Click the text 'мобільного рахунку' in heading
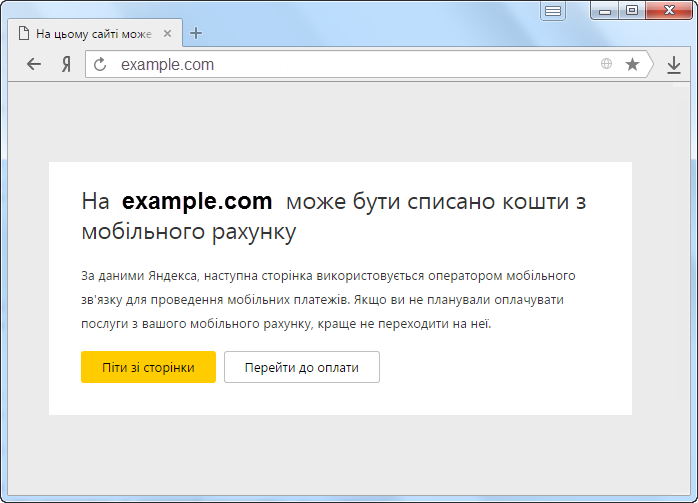The image size is (698, 503). [x=189, y=231]
